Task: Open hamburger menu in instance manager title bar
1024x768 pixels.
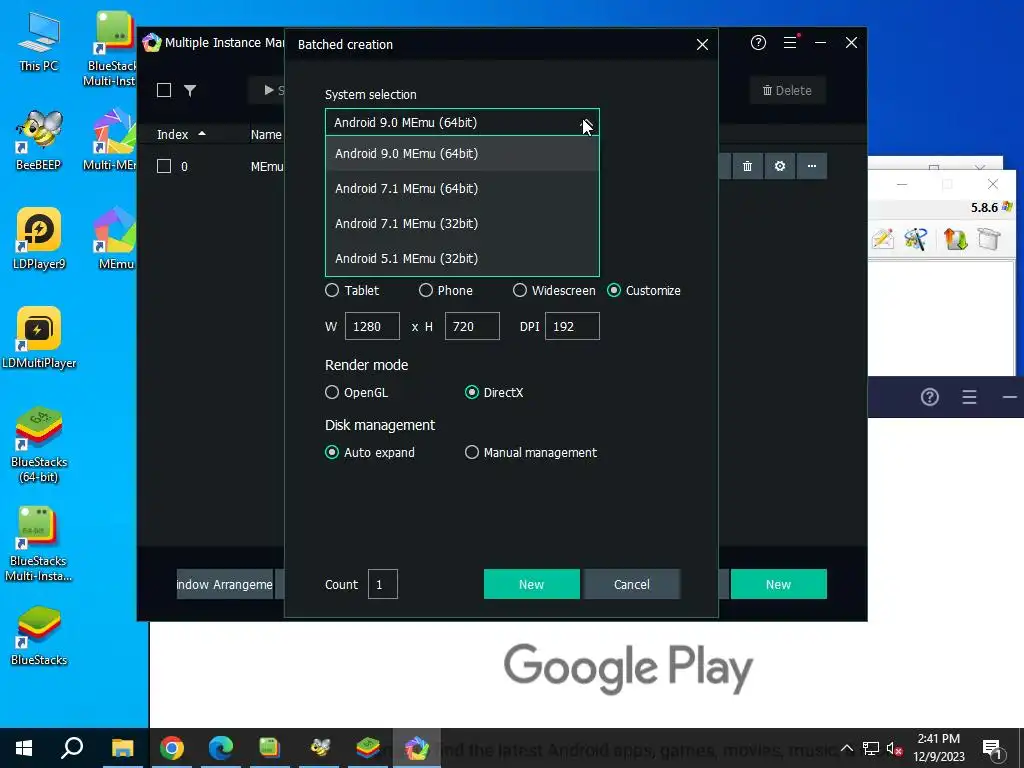Action: click(790, 42)
